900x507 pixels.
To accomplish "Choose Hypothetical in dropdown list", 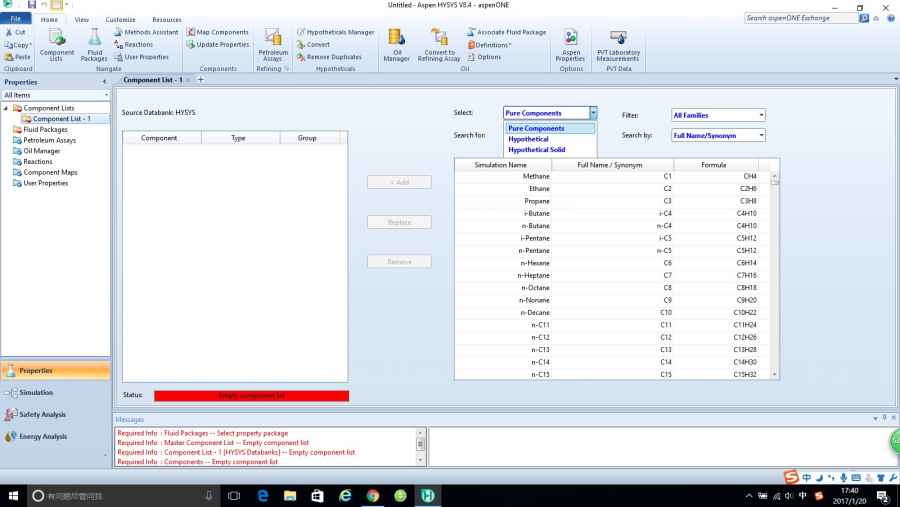I will 550,139.
